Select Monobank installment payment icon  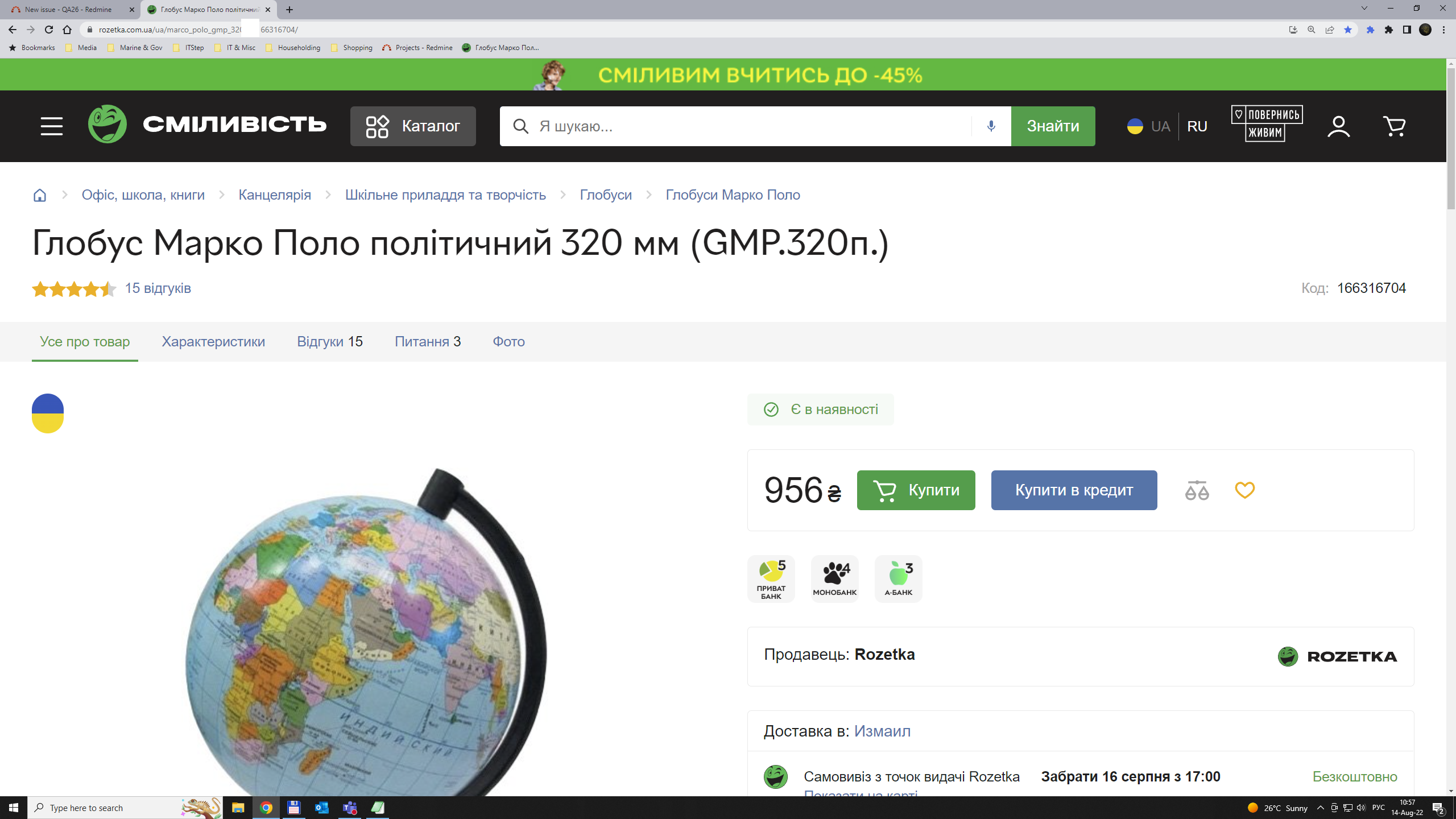tap(834, 579)
